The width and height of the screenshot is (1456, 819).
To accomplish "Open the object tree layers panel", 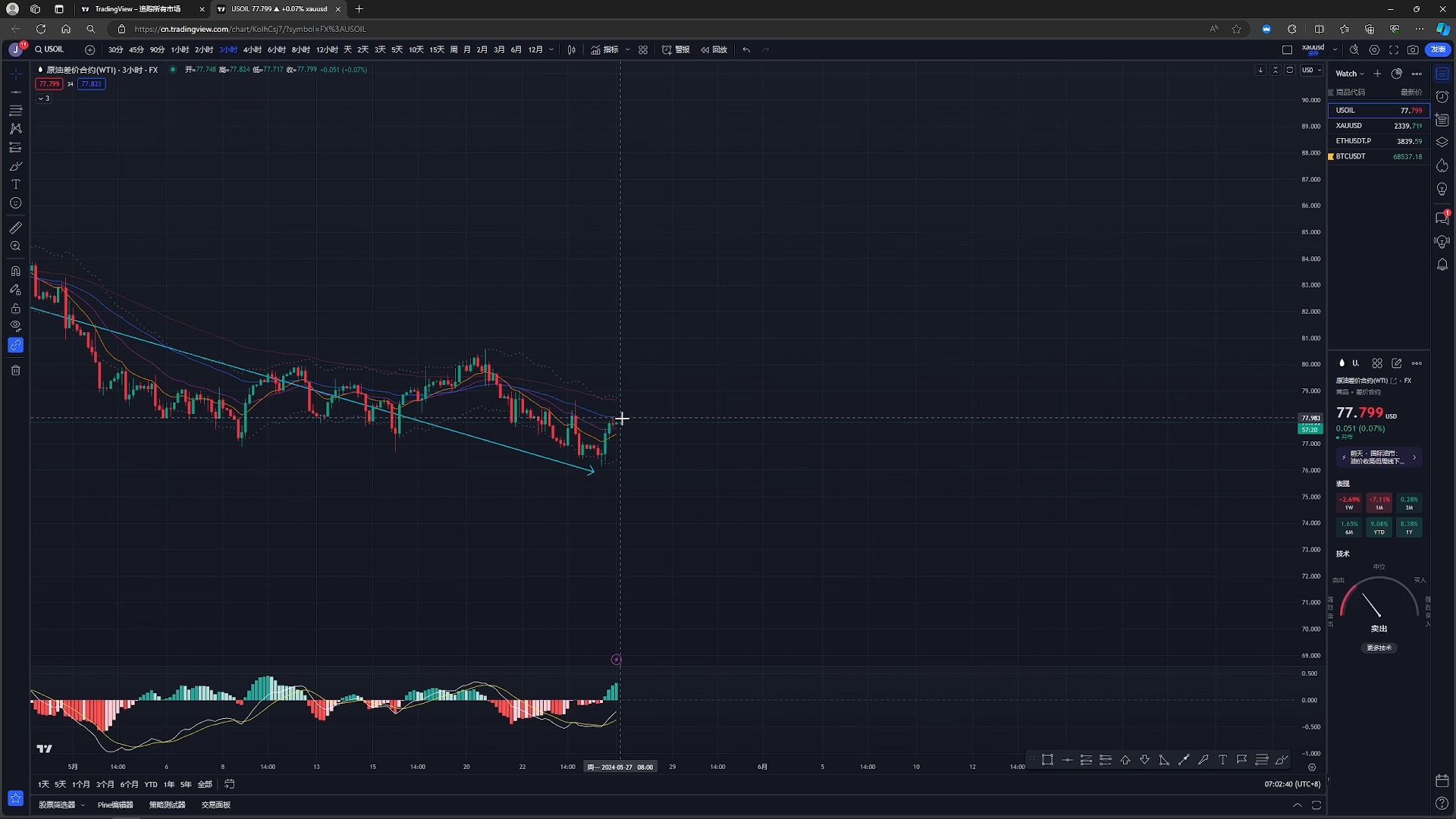I will 1442,143.
